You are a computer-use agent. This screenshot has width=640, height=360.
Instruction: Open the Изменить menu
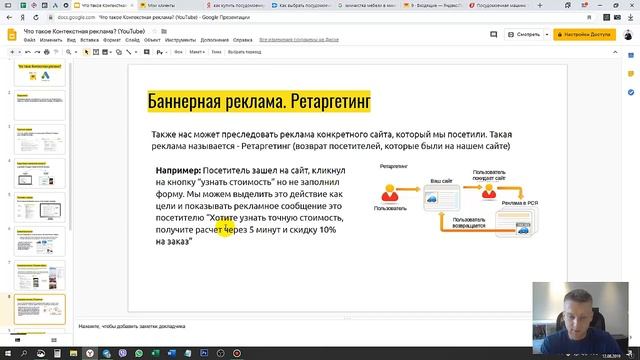coord(51,40)
